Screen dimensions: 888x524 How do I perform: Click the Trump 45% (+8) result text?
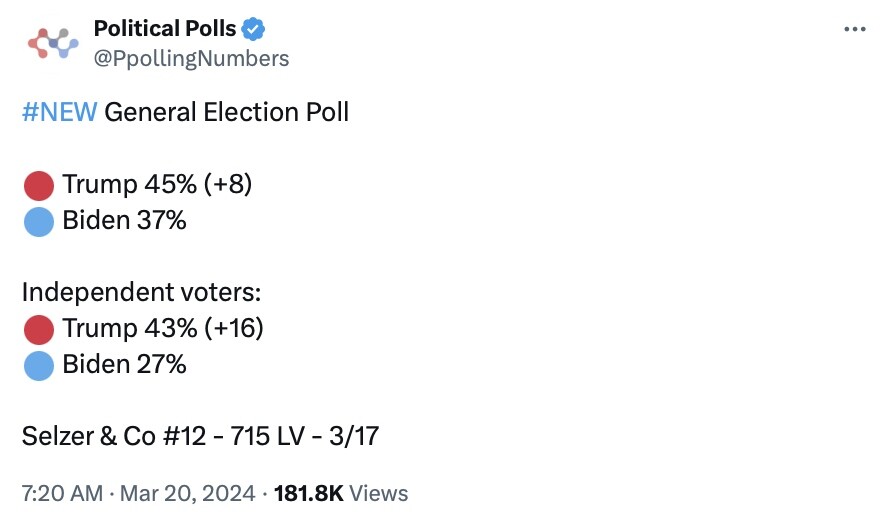click(157, 184)
